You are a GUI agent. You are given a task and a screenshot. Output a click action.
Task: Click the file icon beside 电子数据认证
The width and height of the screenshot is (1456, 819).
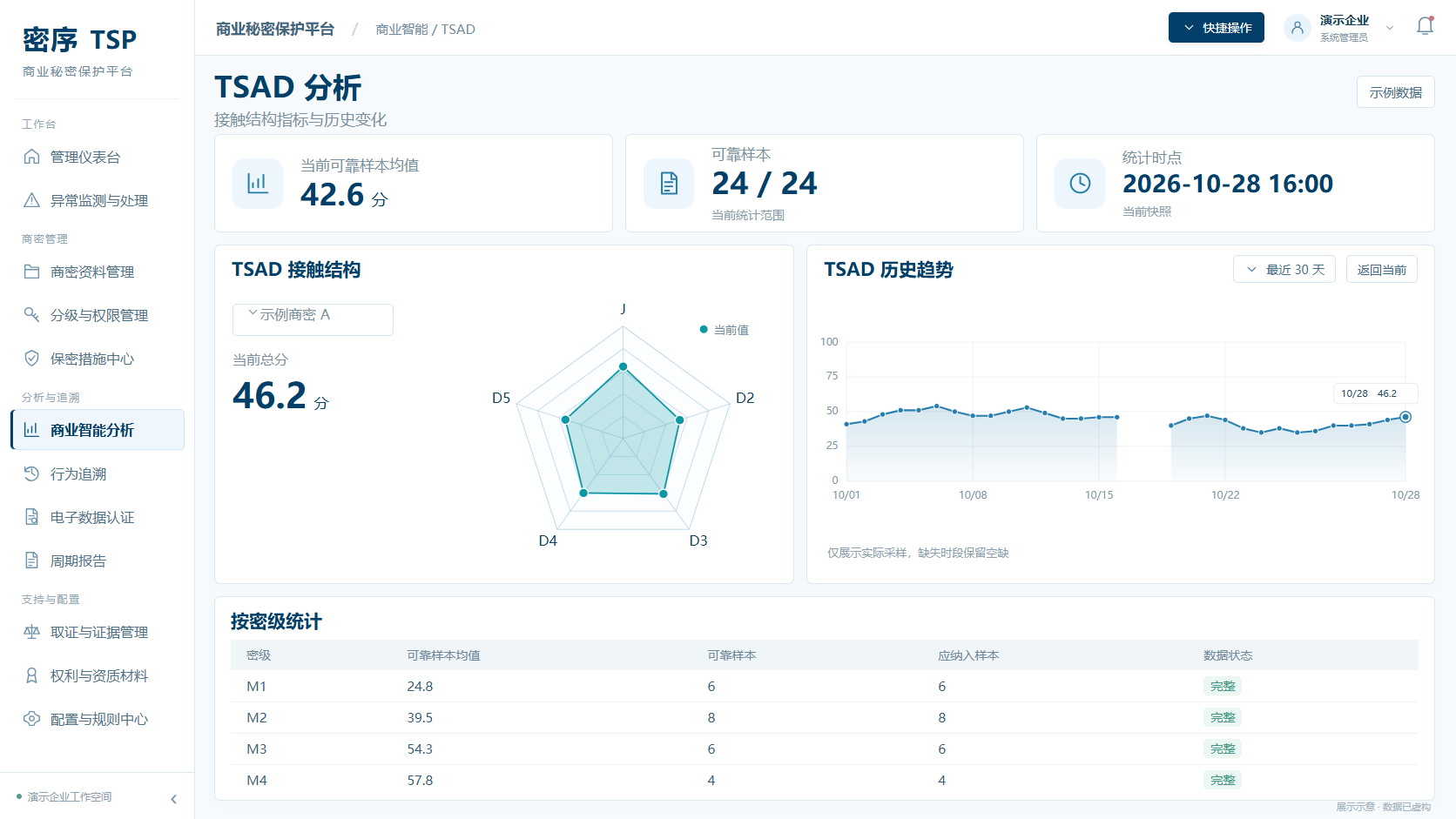pos(32,517)
